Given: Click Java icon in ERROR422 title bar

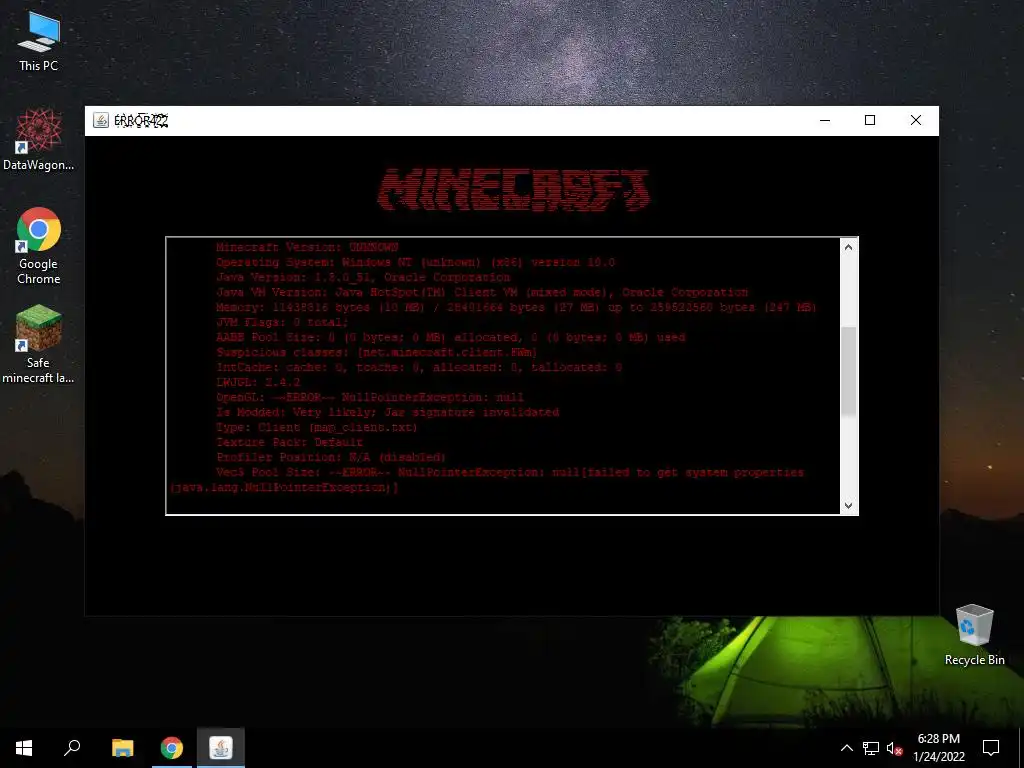Looking at the screenshot, I should 101,120.
